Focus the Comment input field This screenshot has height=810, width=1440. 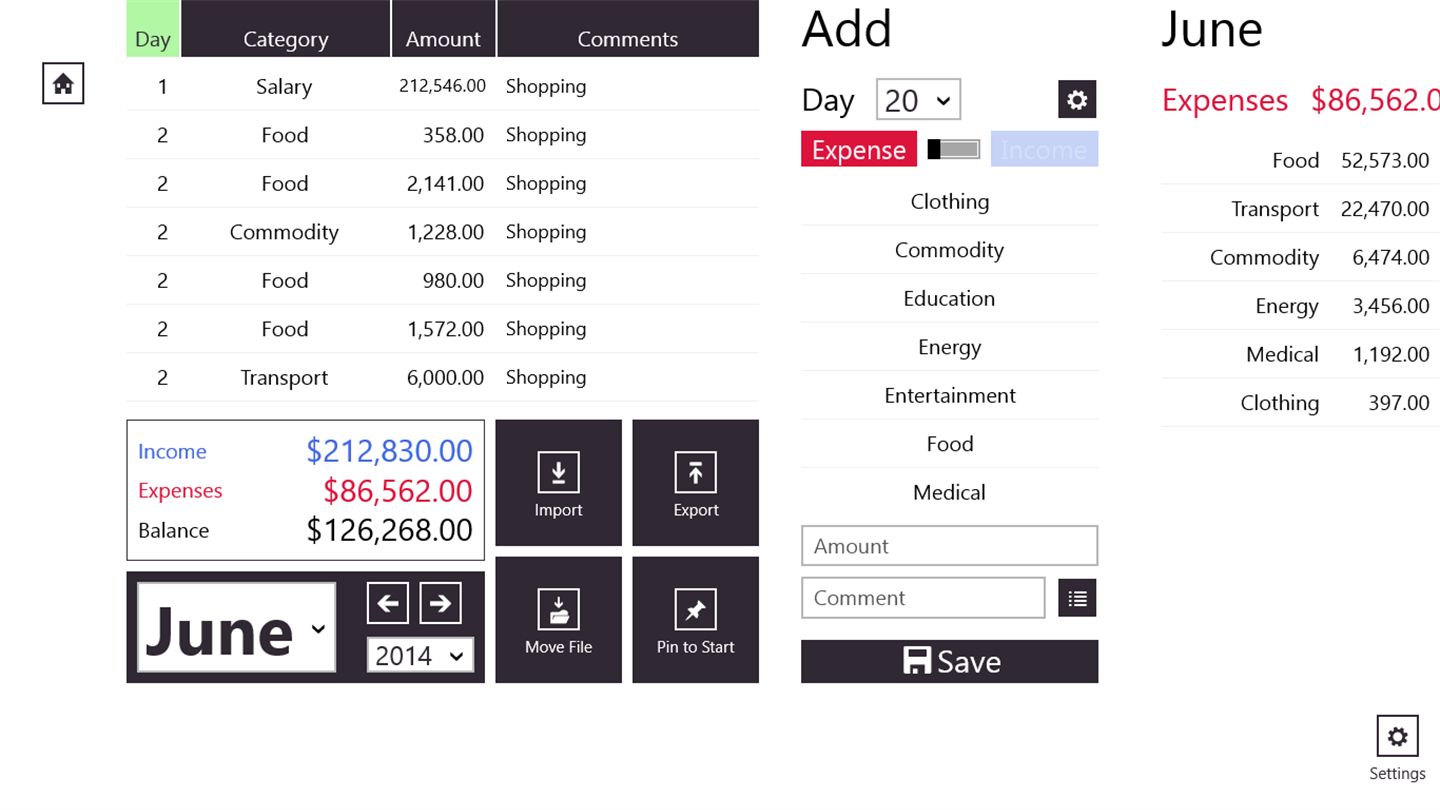pos(923,598)
